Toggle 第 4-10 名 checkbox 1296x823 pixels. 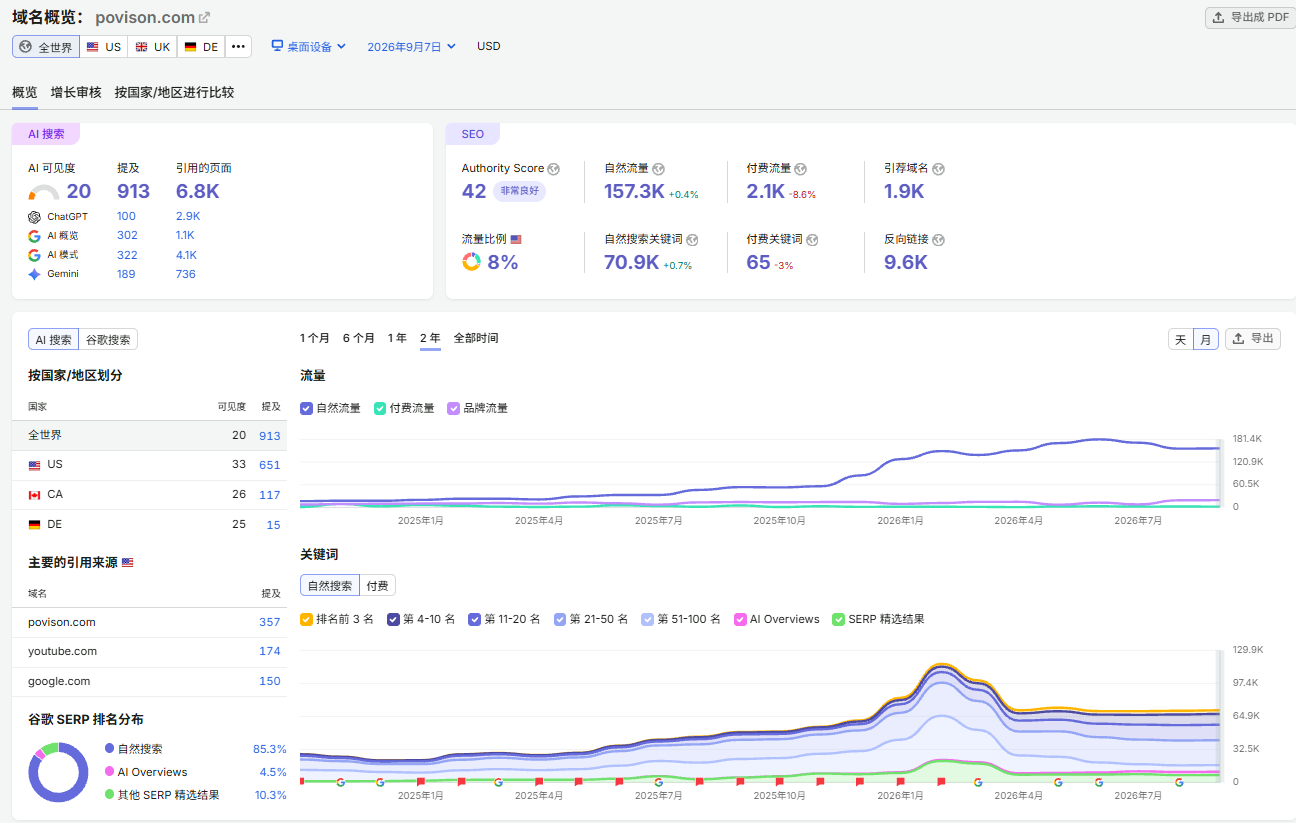tap(393, 619)
